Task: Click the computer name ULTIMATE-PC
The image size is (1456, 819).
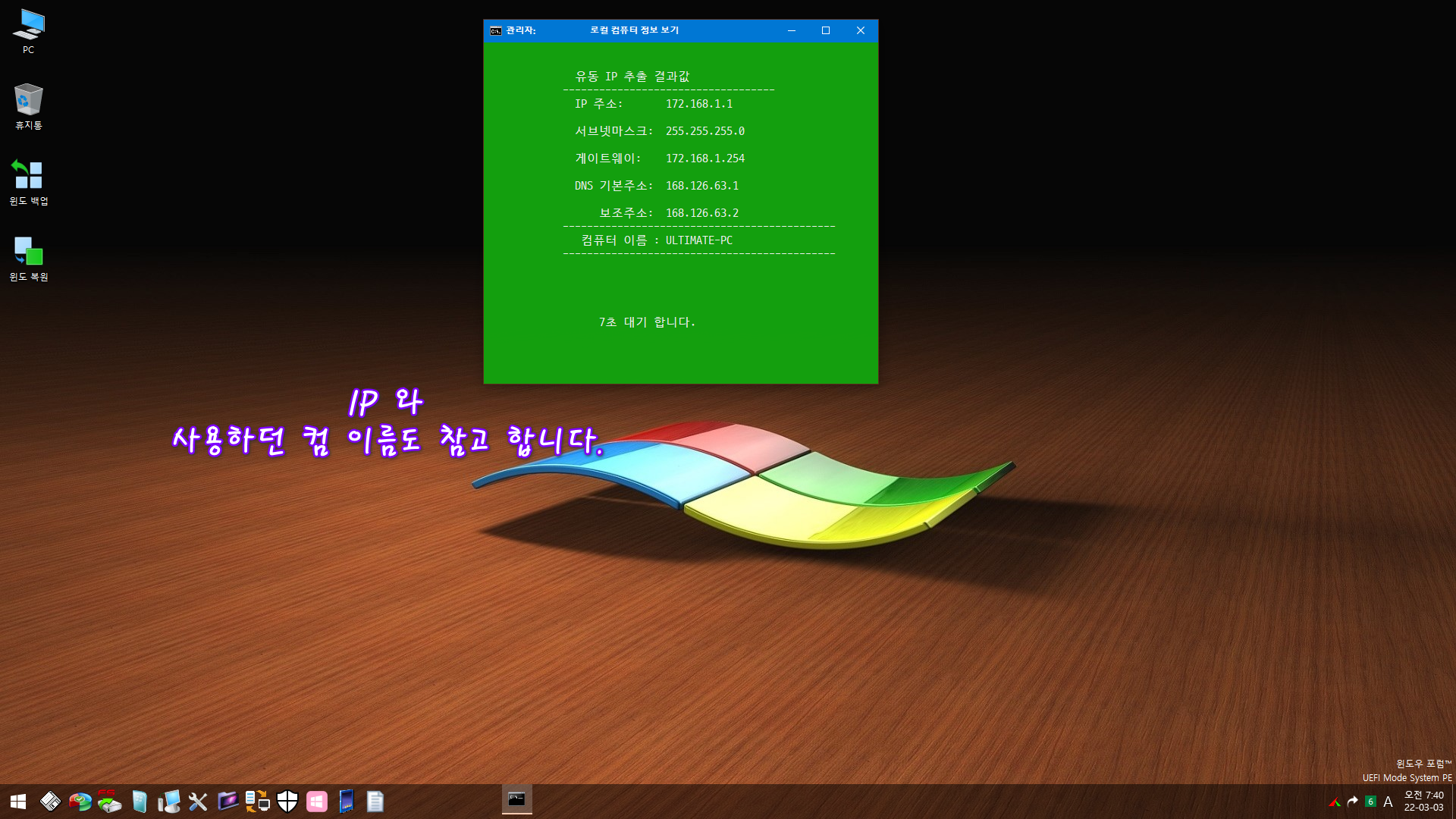Action: [x=699, y=240]
